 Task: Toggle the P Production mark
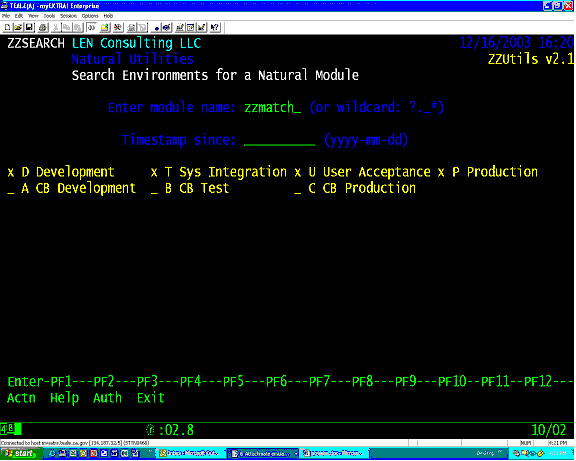pos(441,172)
